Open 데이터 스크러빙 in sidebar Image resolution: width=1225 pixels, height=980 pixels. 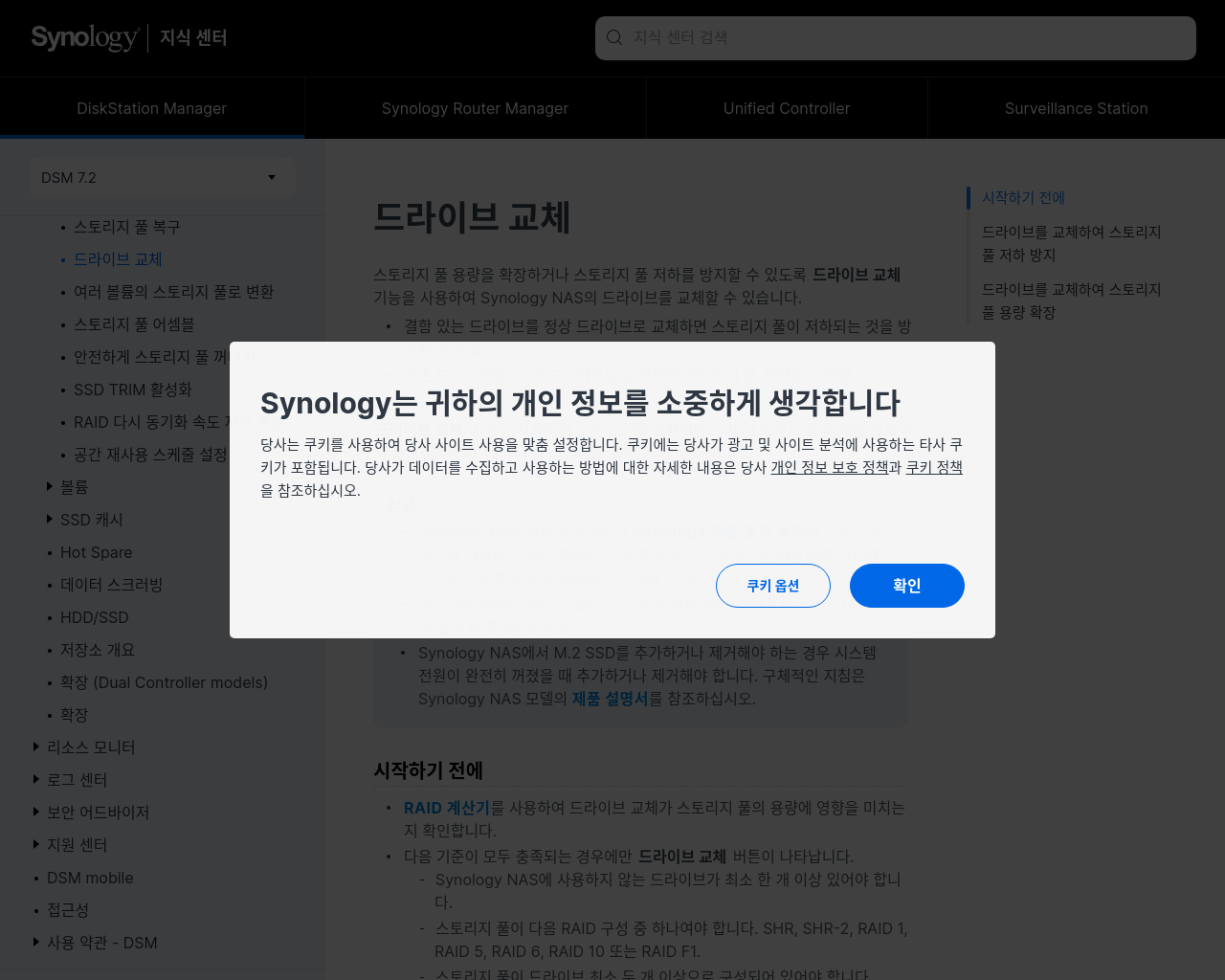[111, 585]
